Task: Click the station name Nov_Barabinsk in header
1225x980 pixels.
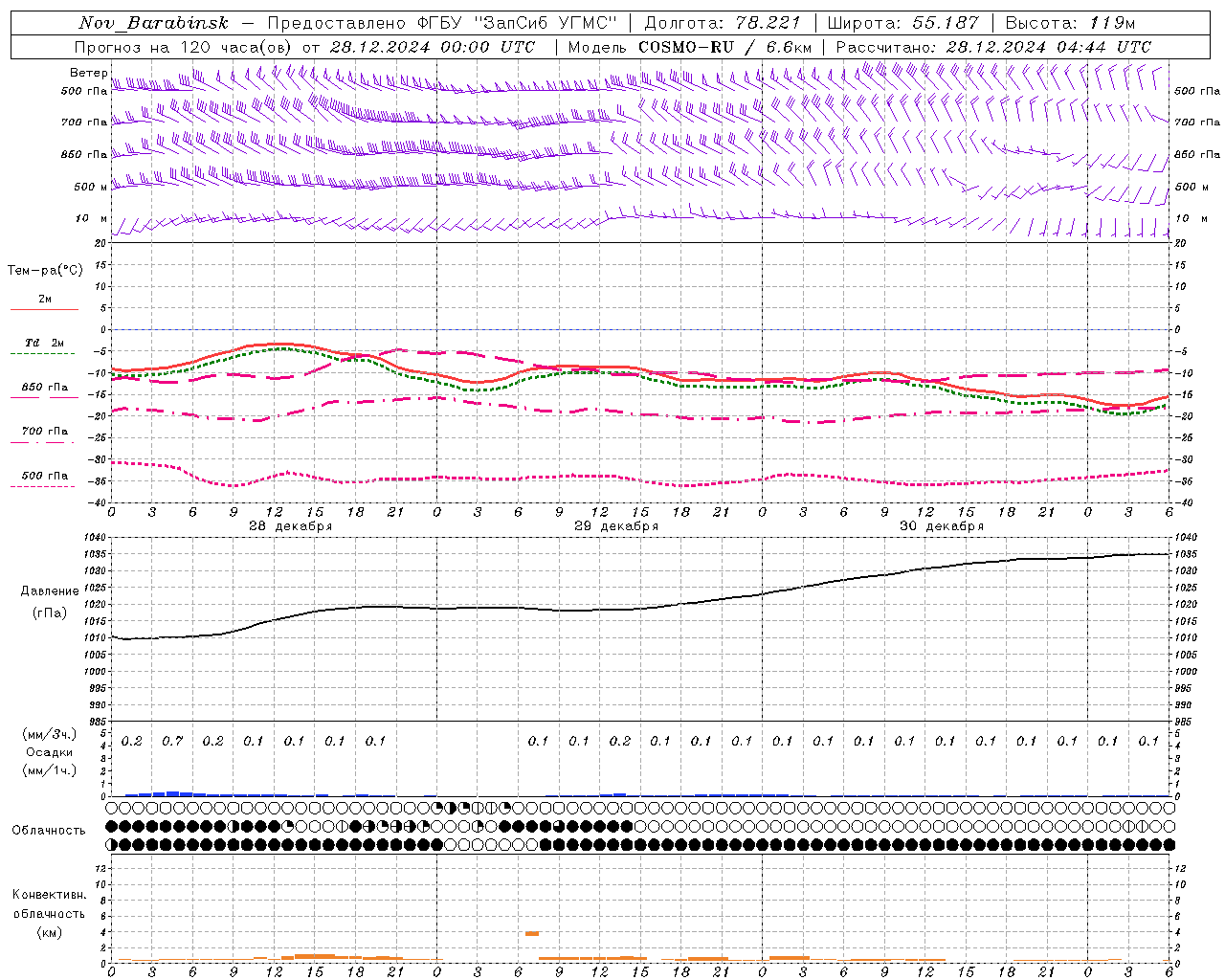Action: point(154,23)
